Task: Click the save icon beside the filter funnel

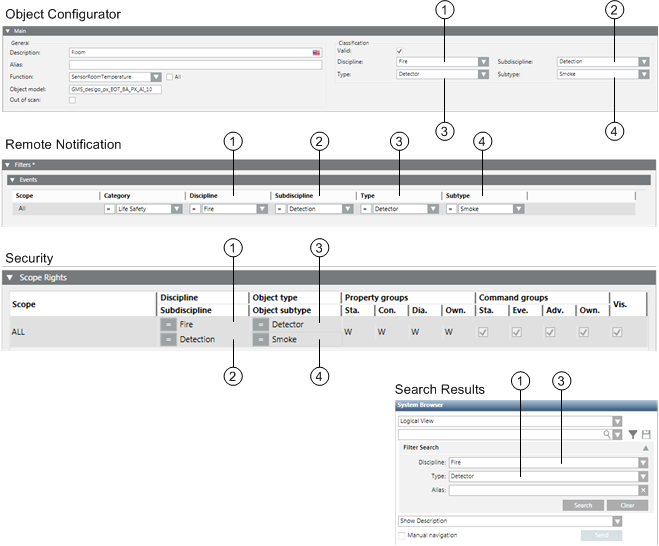Action: click(646, 435)
